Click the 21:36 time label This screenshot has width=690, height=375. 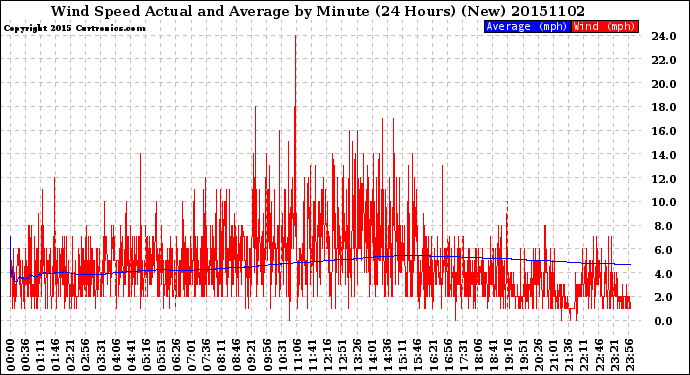[569, 355]
